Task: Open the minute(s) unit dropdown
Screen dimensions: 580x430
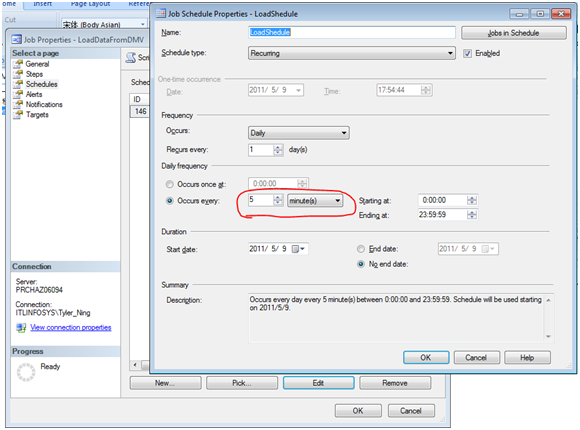Action: 315,201
